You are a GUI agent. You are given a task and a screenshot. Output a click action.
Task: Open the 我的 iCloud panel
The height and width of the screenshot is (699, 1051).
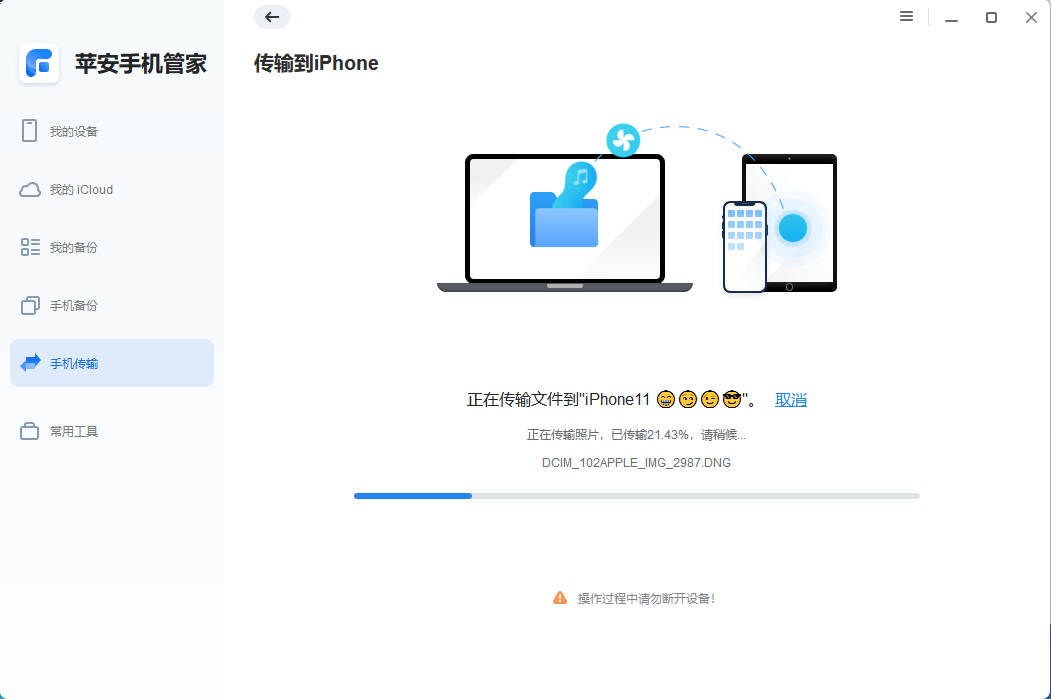(x=78, y=189)
